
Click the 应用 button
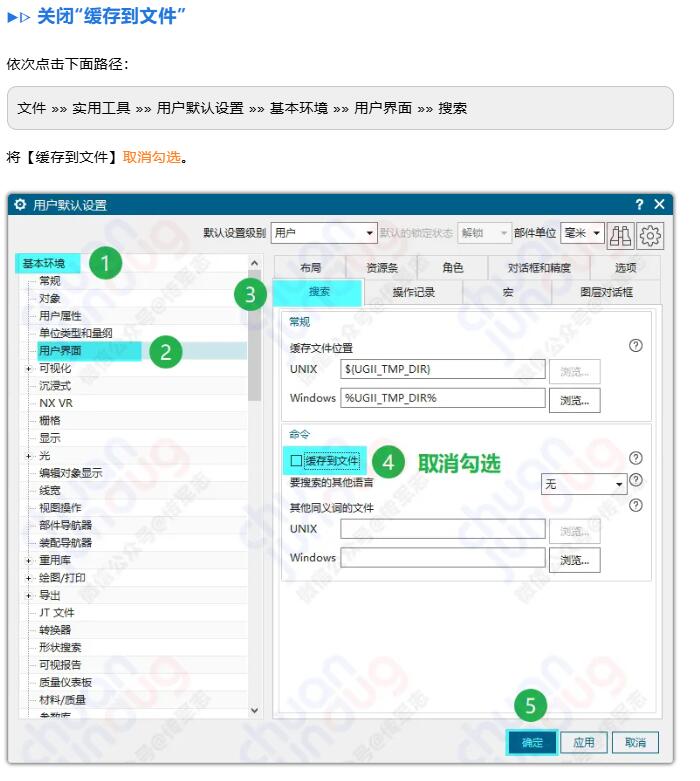[584, 742]
